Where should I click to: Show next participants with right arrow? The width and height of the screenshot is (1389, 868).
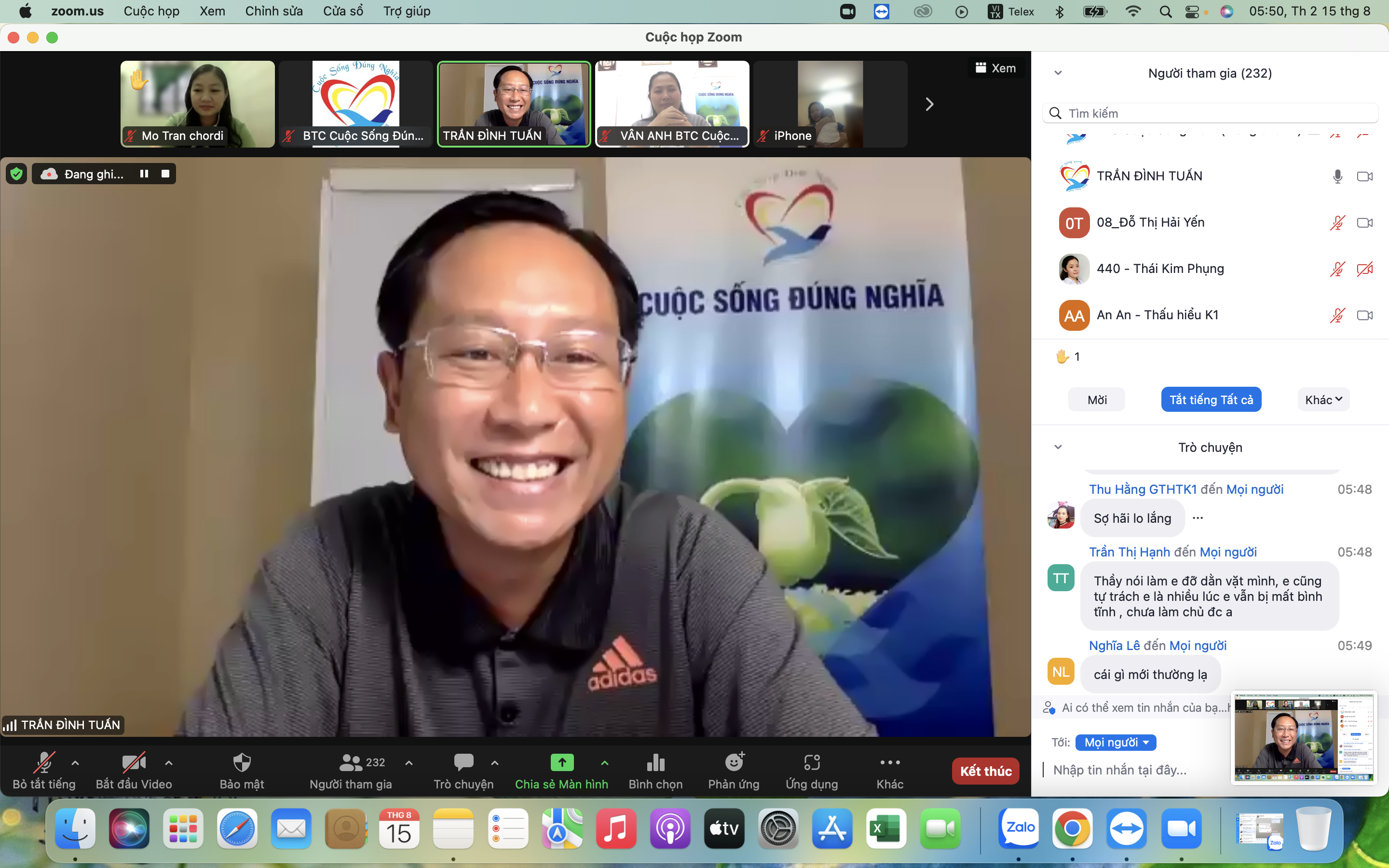click(929, 104)
